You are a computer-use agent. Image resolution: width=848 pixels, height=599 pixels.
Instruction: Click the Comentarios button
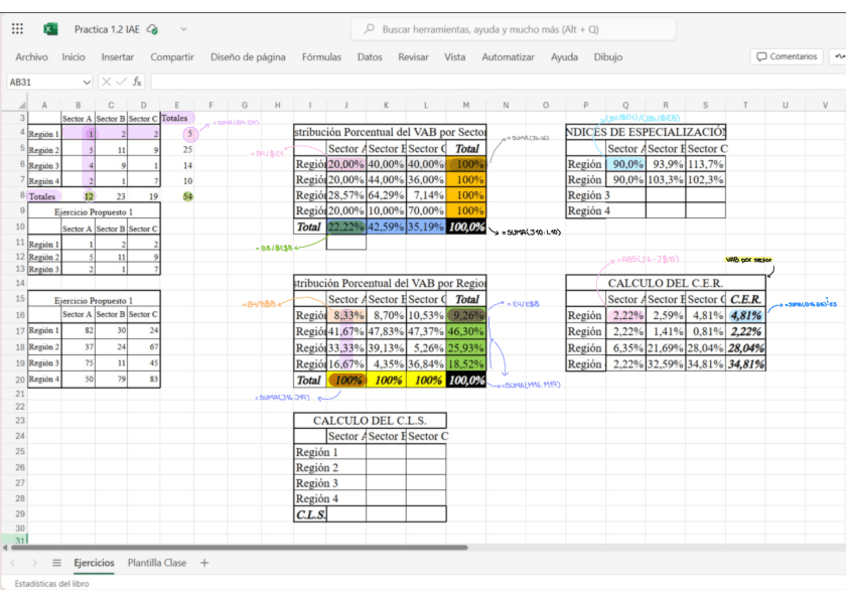point(787,57)
